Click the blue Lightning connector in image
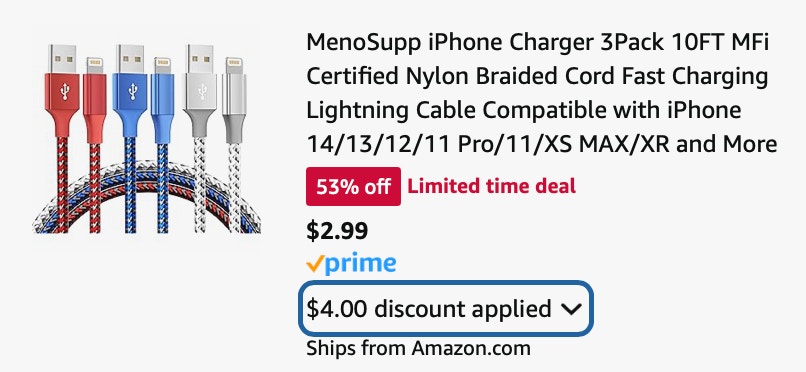The image size is (806, 372). (x=162, y=100)
